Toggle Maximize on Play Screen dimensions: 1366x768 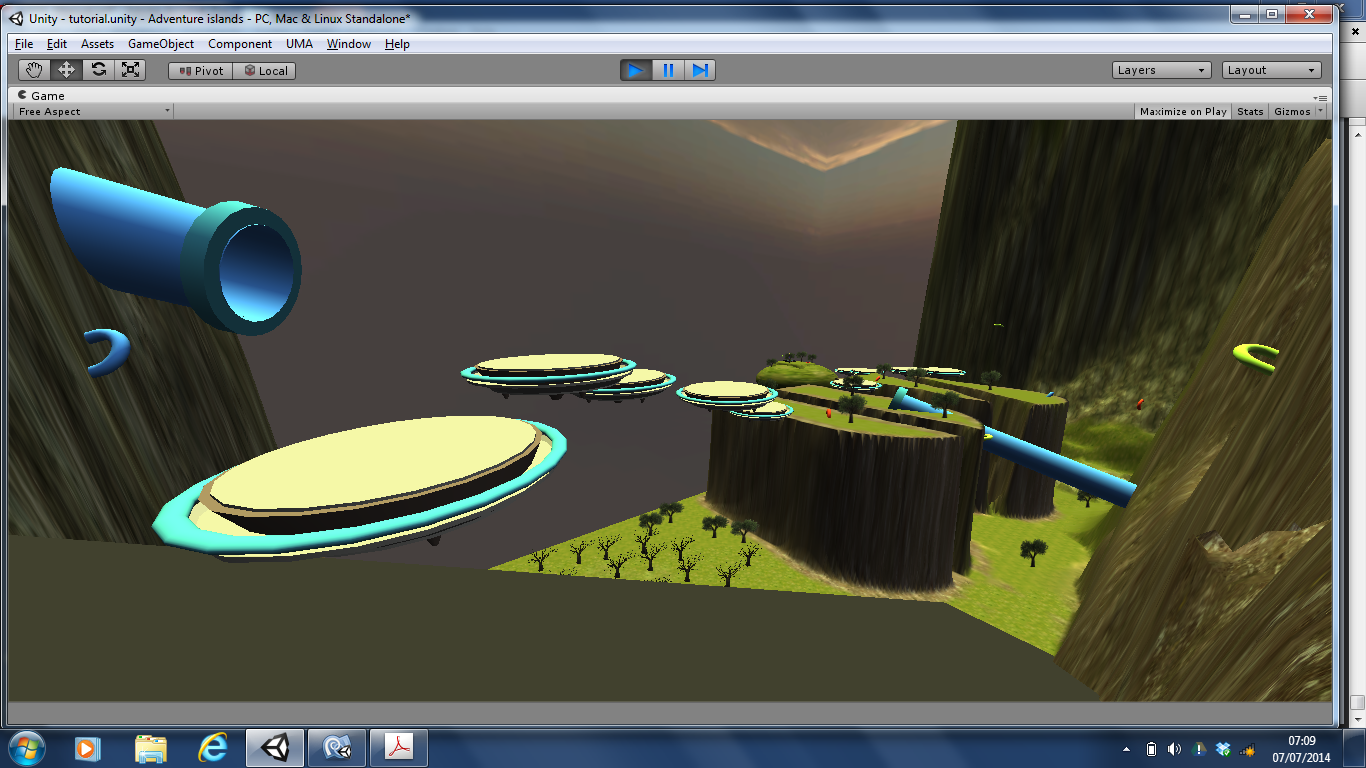(x=1183, y=112)
